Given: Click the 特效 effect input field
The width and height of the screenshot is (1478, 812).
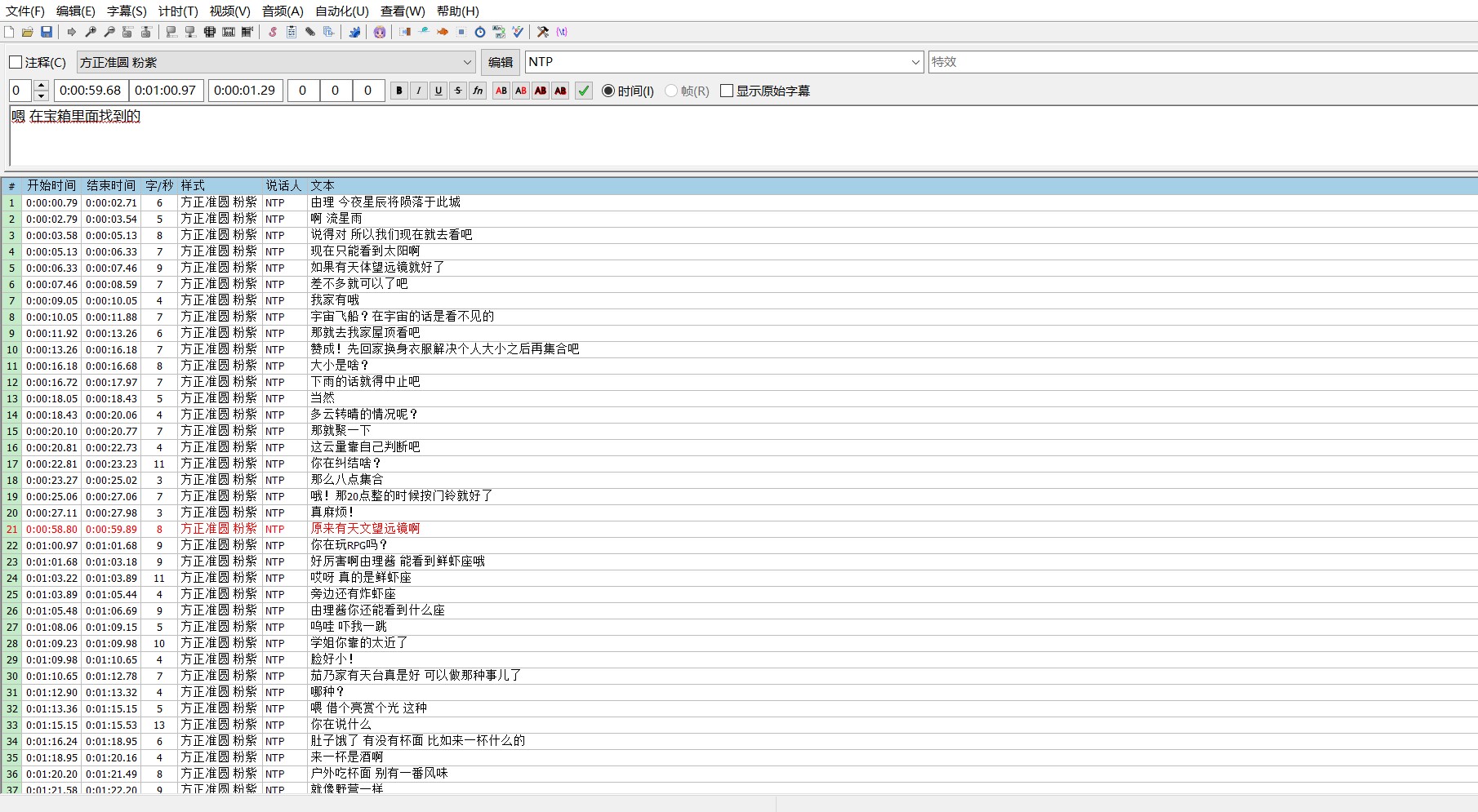Looking at the screenshot, I should point(1203,62).
